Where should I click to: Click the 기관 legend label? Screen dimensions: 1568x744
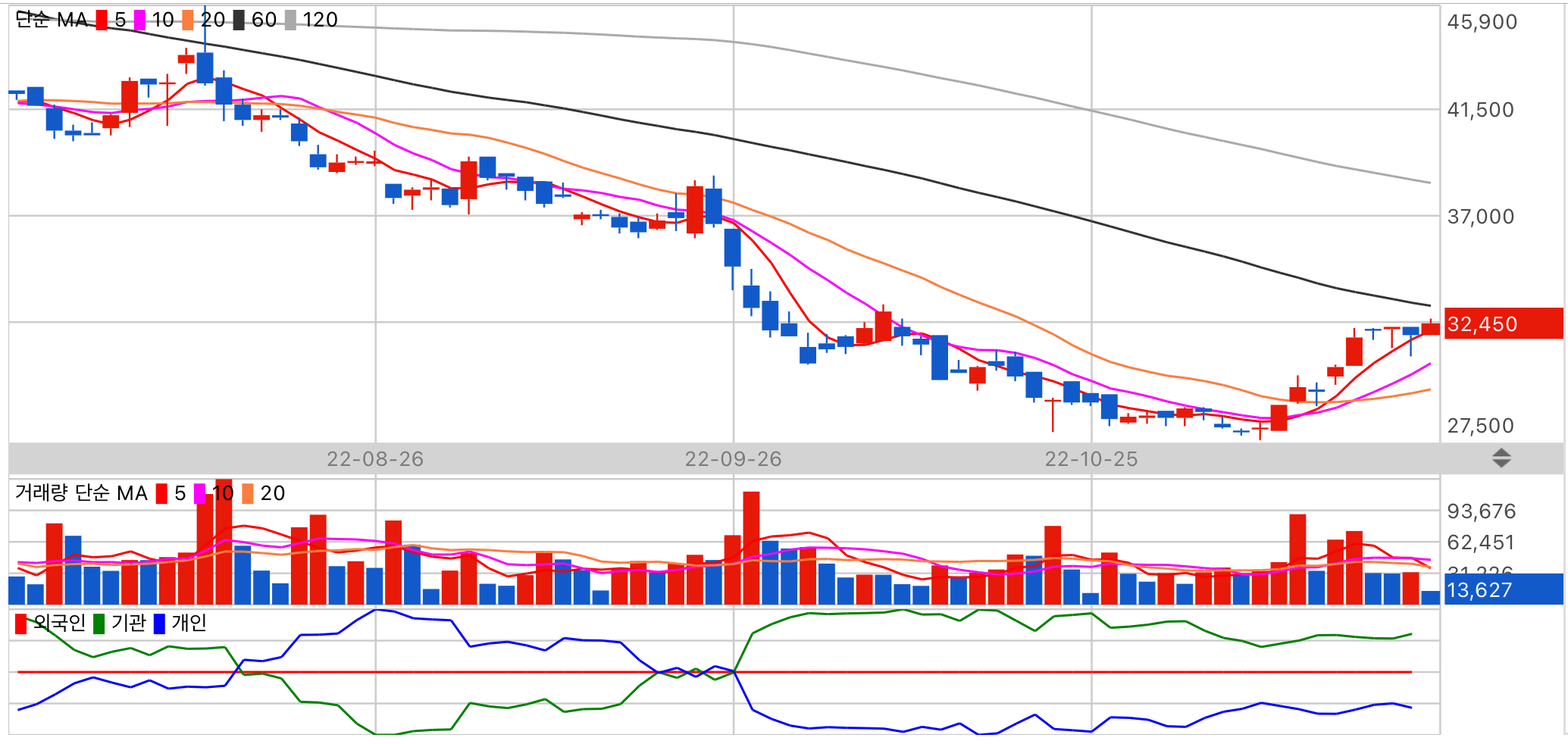click(x=128, y=623)
